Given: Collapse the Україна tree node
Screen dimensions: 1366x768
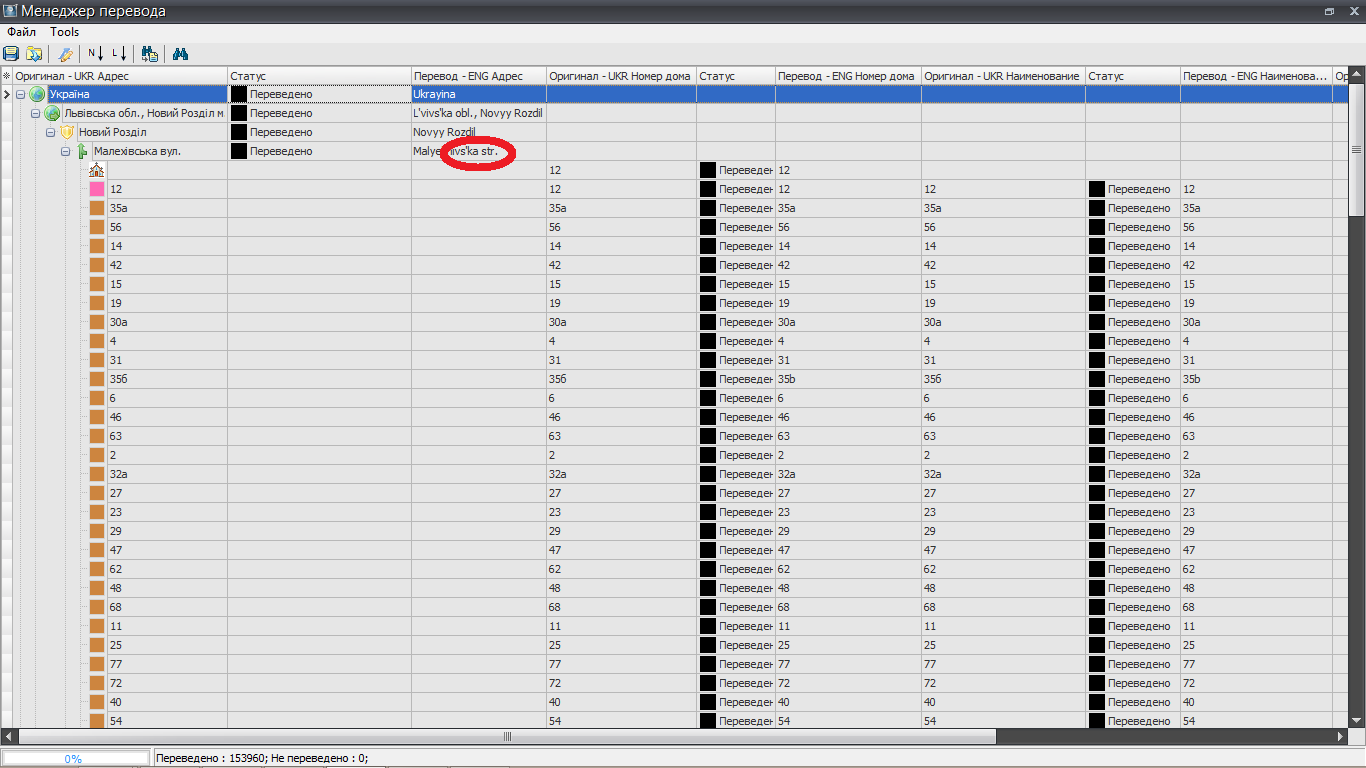Looking at the screenshot, I should point(21,94).
